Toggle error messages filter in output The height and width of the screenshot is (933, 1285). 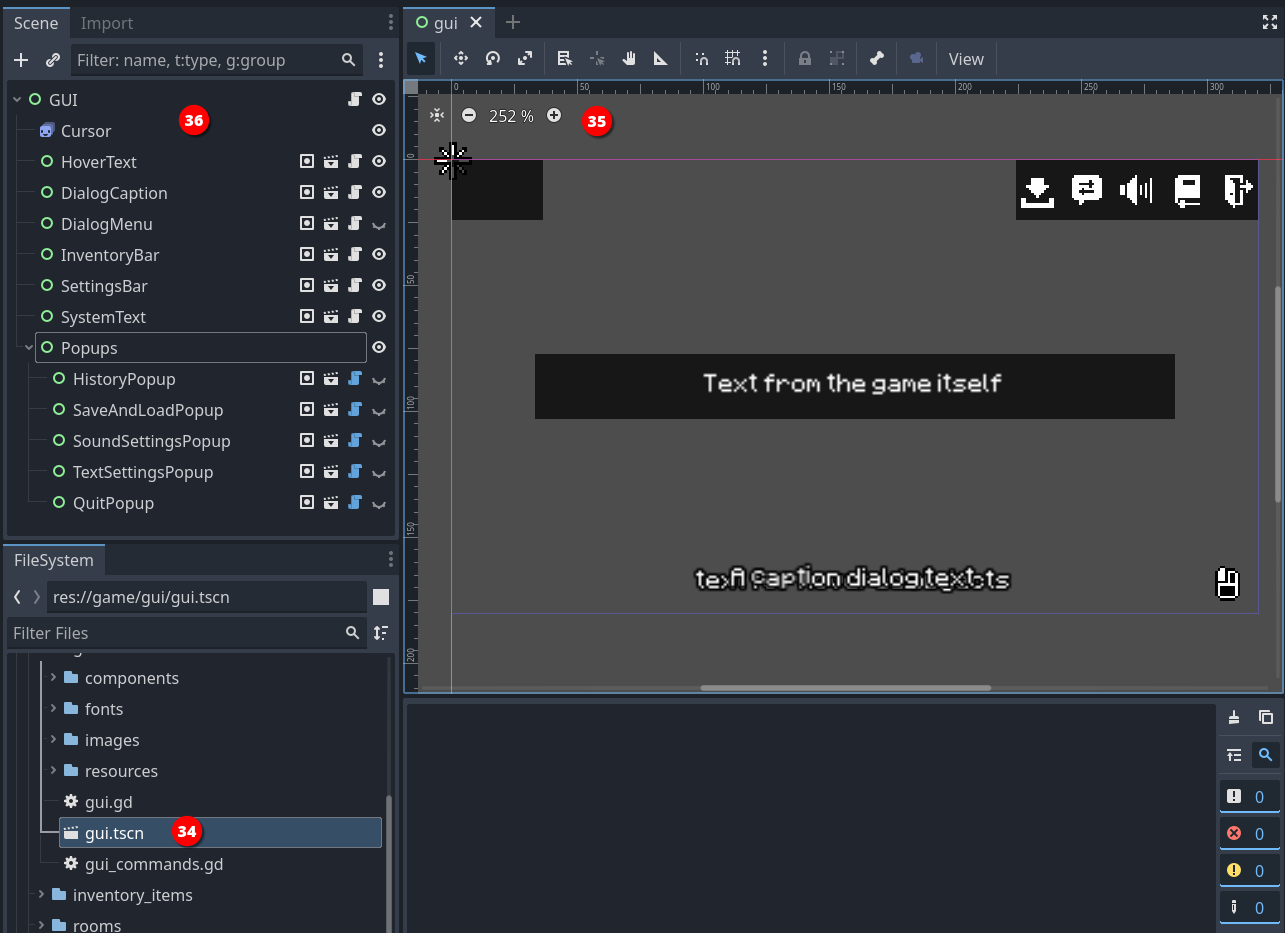[1250, 833]
